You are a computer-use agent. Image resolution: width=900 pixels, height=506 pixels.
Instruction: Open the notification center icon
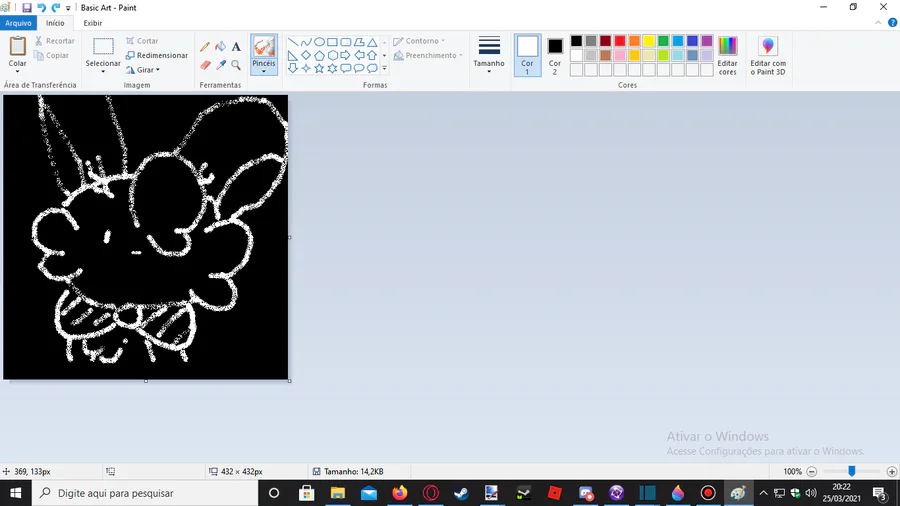(x=880, y=493)
